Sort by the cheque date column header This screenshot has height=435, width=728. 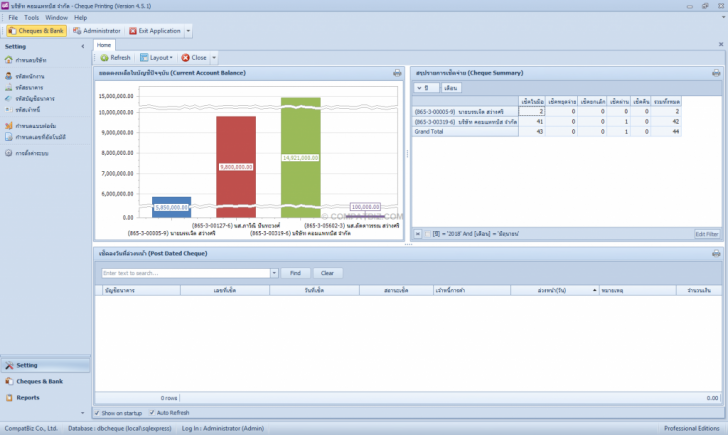[314, 290]
